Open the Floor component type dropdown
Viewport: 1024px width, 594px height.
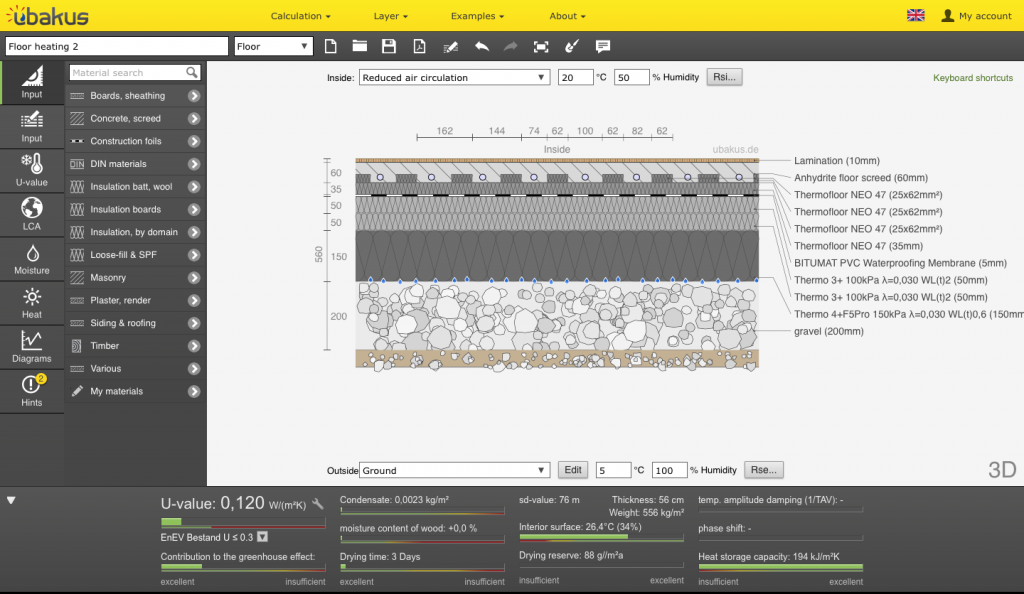[x=275, y=46]
